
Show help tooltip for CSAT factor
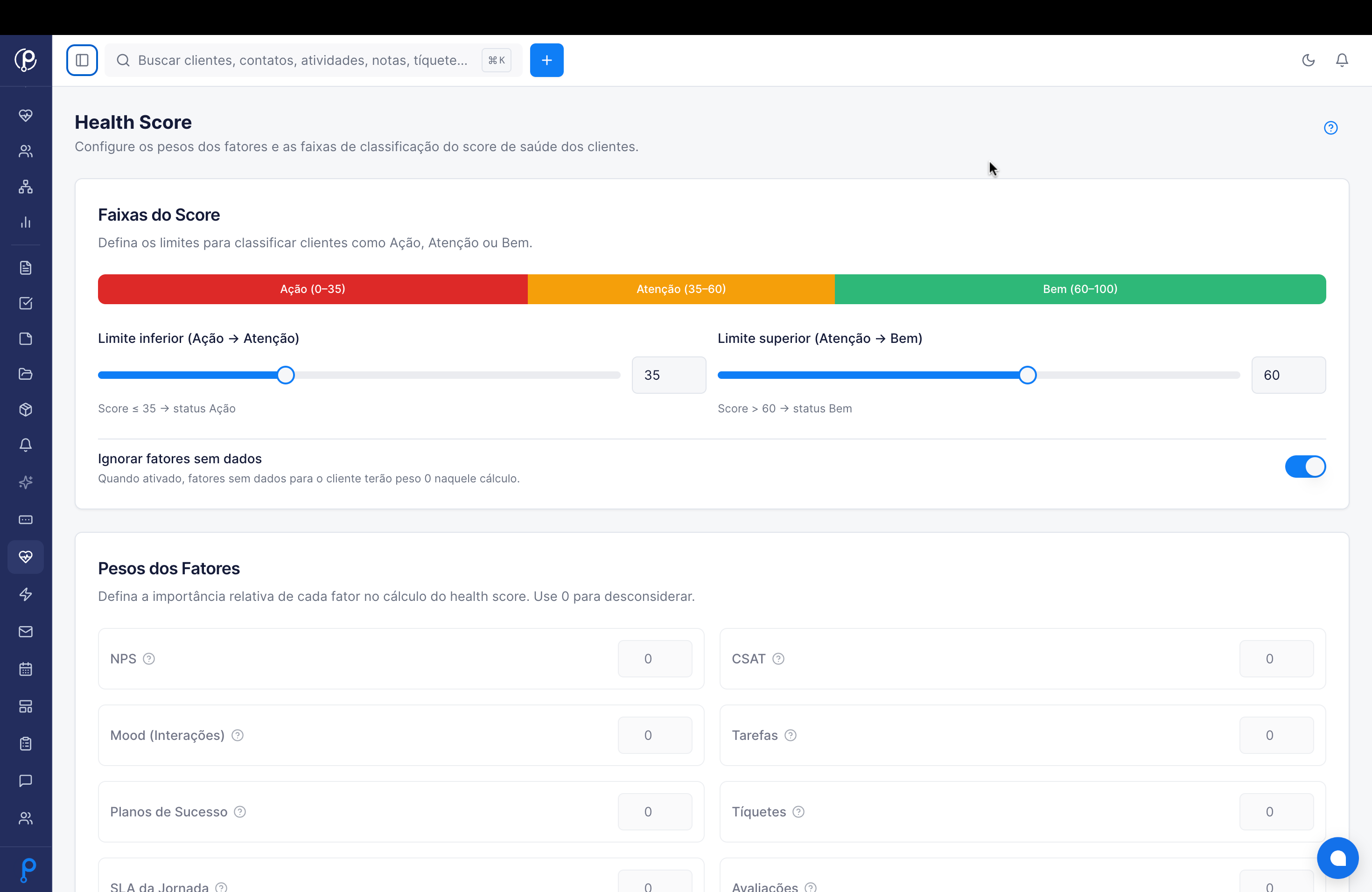click(778, 659)
